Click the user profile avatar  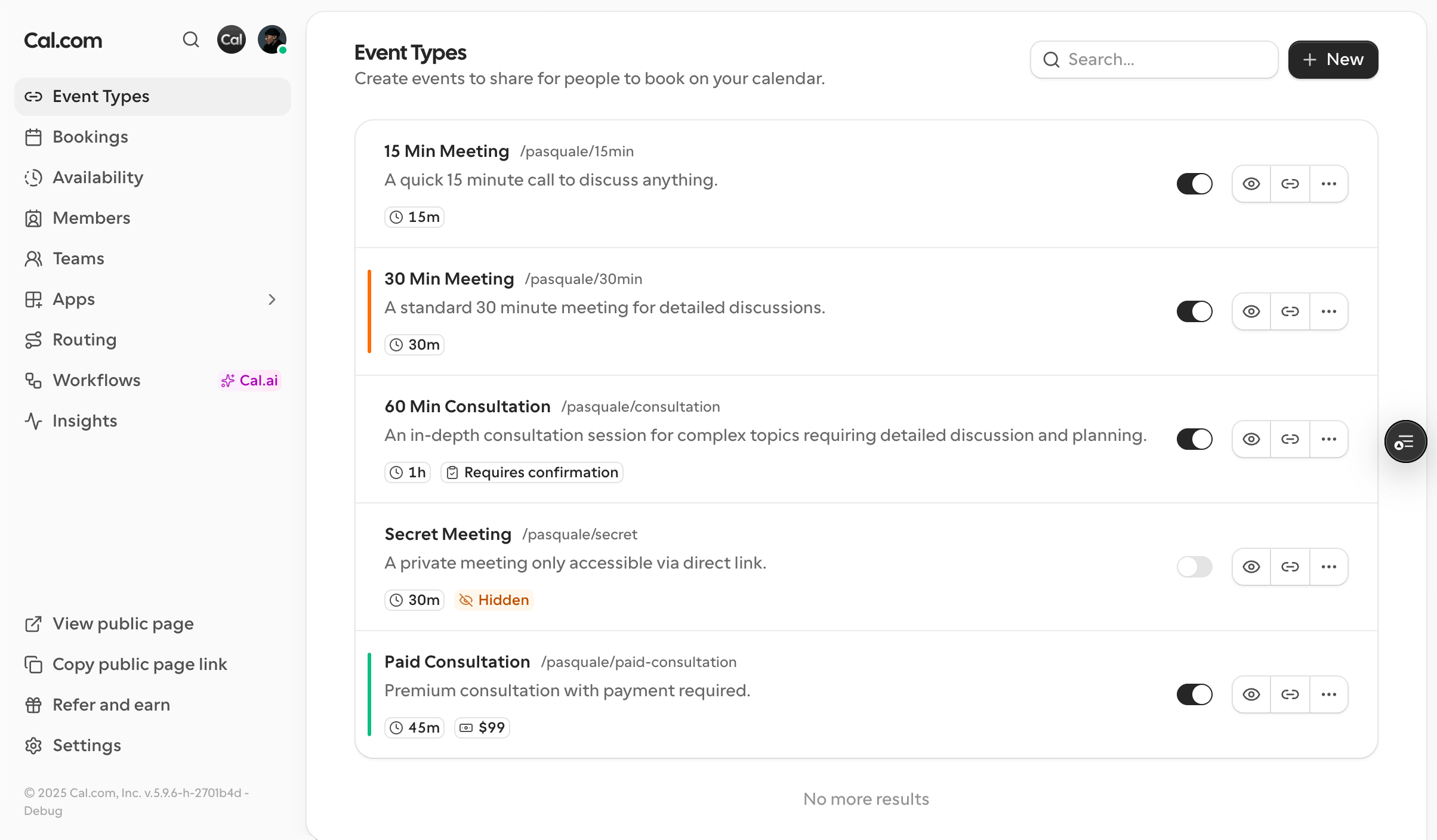pyautogui.click(x=272, y=40)
